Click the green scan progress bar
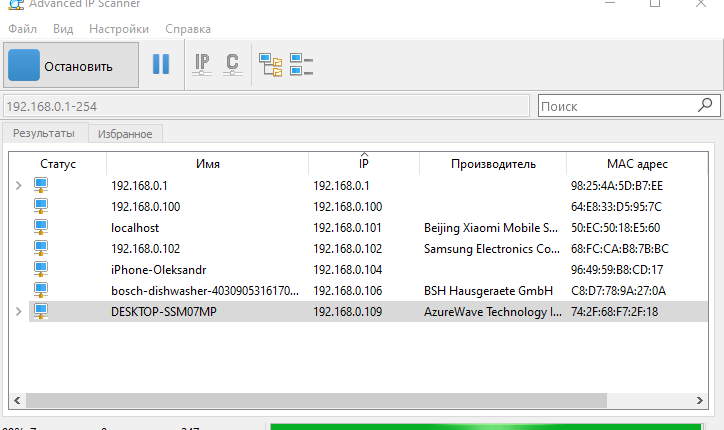 (486, 426)
